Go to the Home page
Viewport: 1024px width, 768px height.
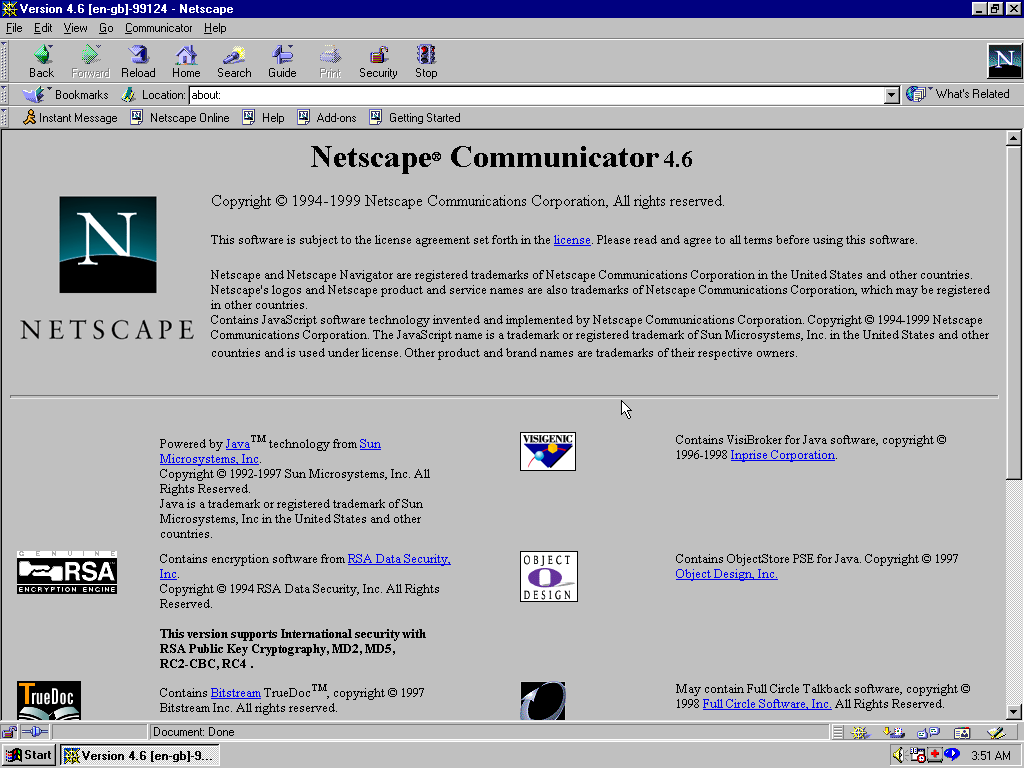pyautogui.click(x=186, y=62)
